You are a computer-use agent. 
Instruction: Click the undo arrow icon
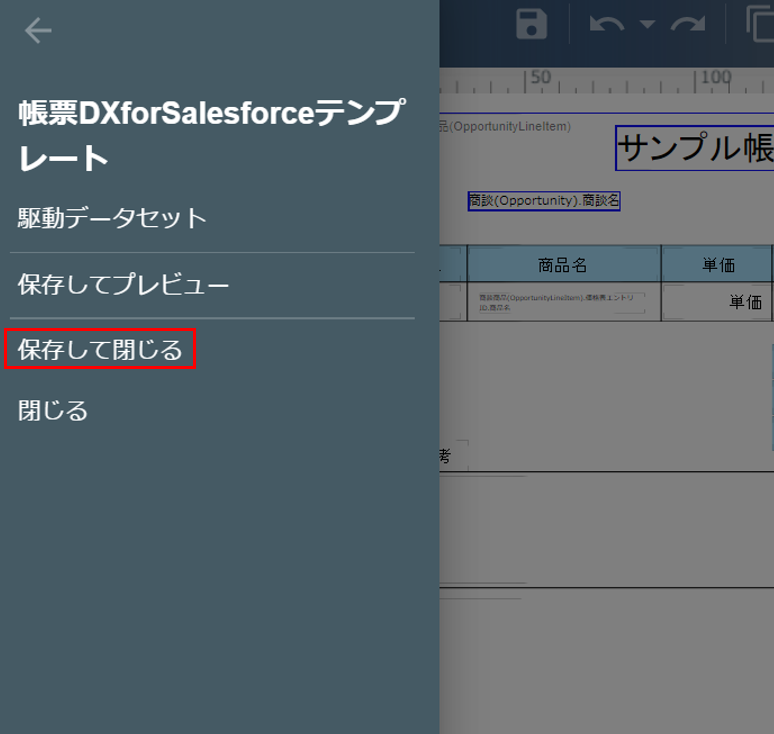(607, 24)
